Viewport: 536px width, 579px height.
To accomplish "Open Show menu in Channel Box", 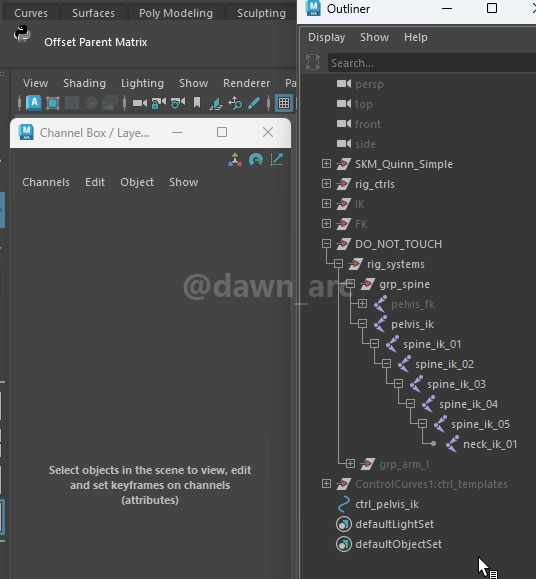I will 183,182.
